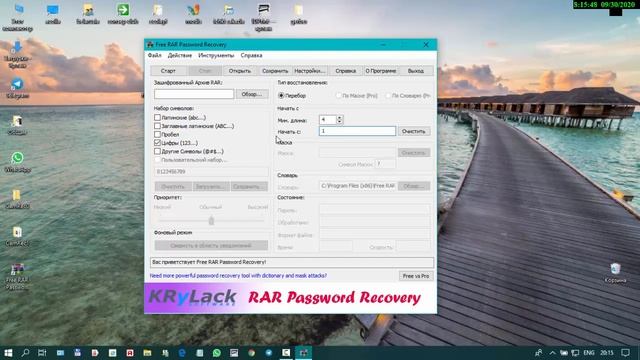Click the Мин. длина value field
This screenshot has width=640, height=360.
[x=327, y=120]
